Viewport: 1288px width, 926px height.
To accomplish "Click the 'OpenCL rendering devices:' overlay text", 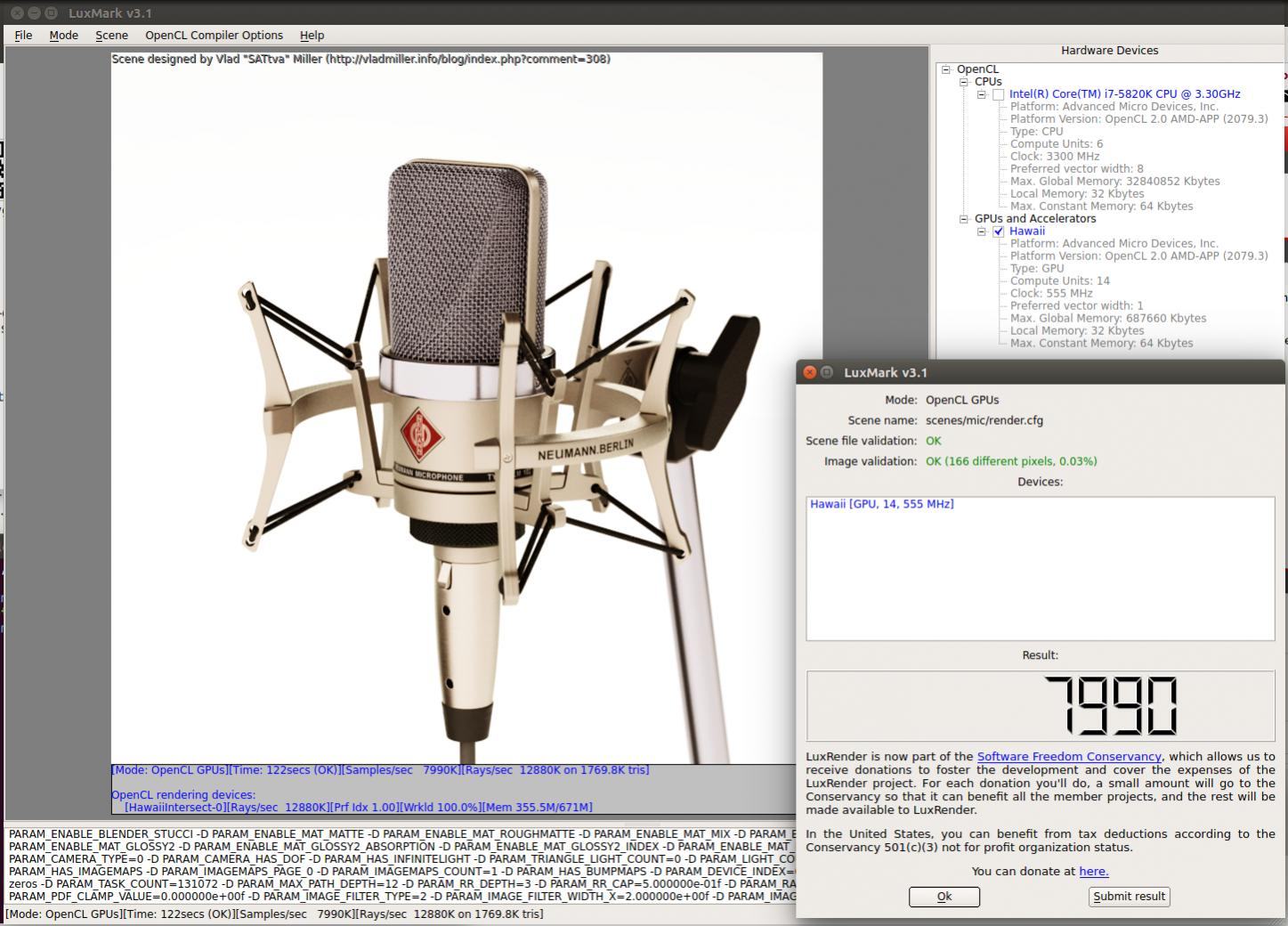I will pyautogui.click(x=182, y=795).
